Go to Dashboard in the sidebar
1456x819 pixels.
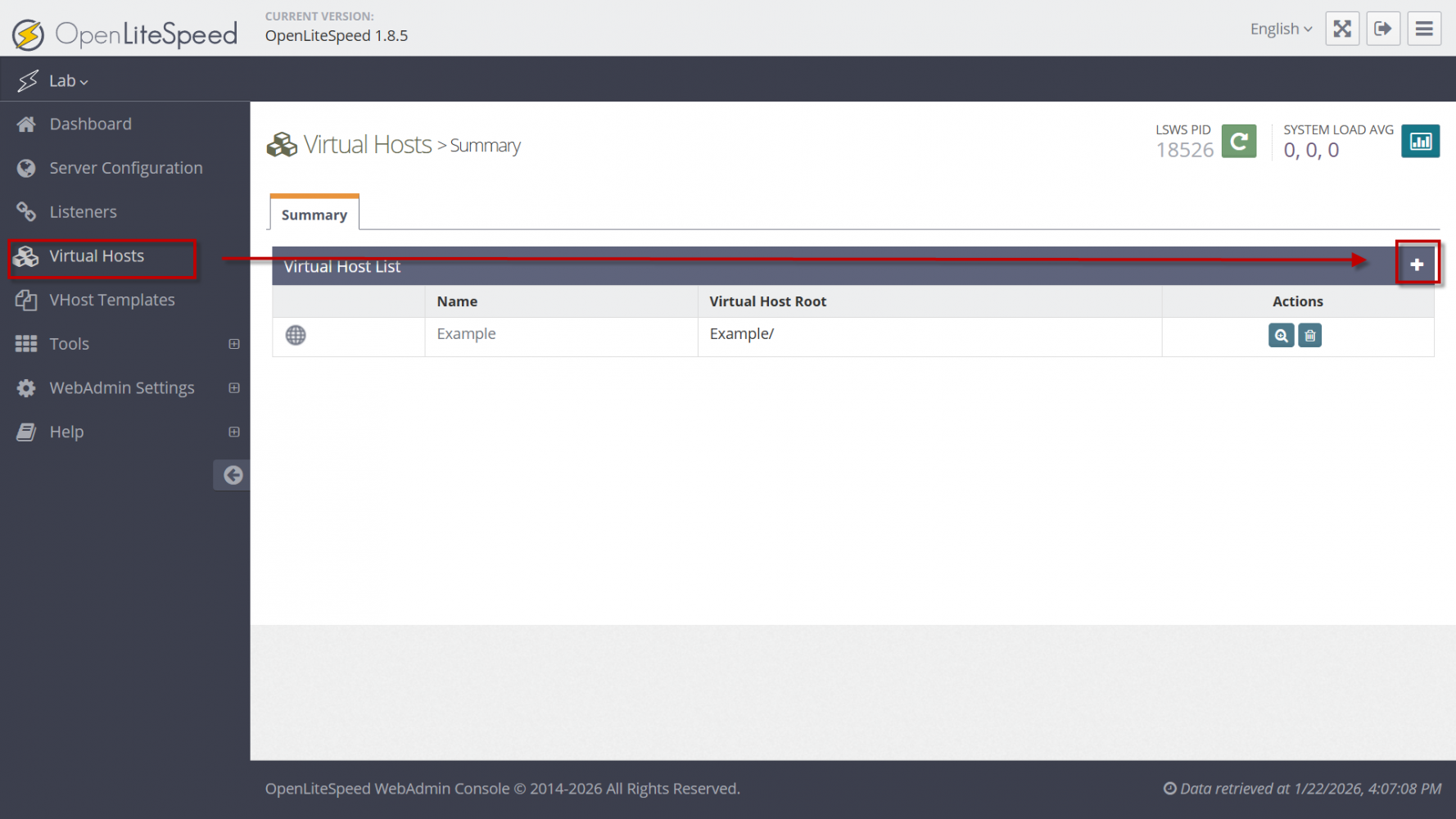click(x=90, y=124)
